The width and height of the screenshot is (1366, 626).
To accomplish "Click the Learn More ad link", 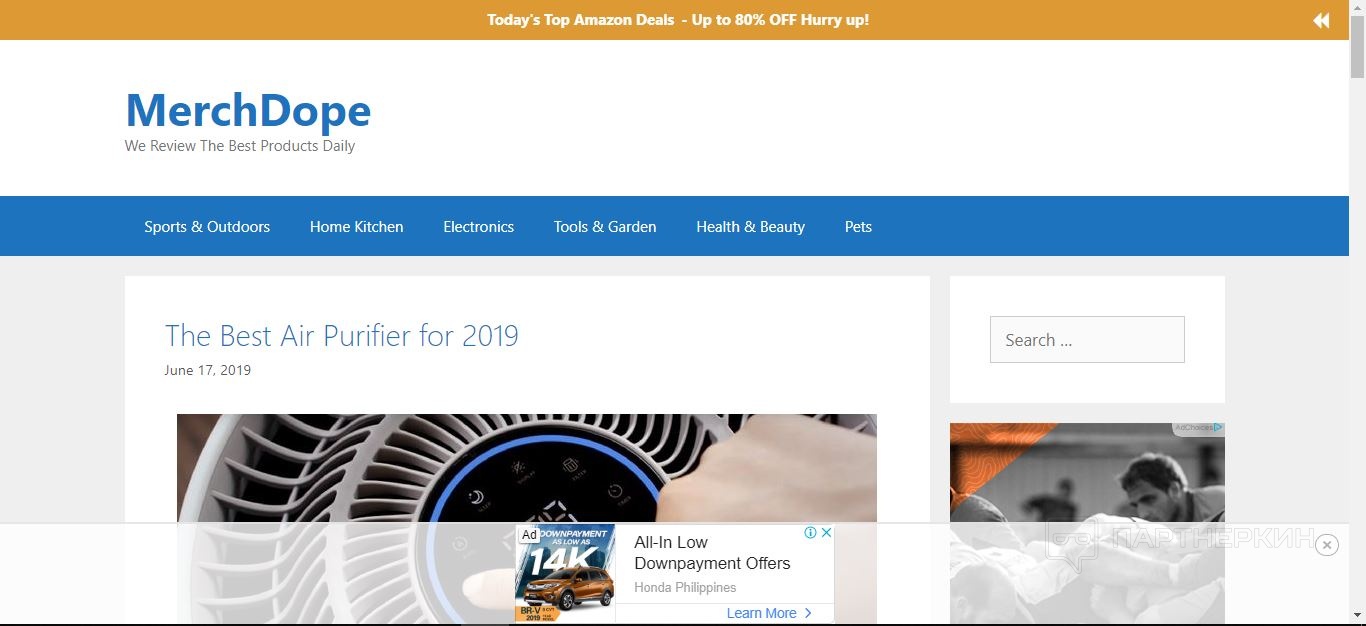I will click(762, 613).
